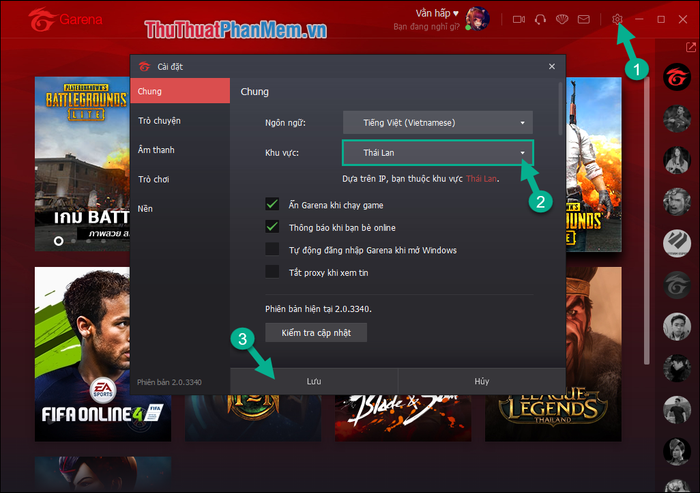
Task: Close the Cài đặt settings dialog
Action: pyautogui.click(x=552, y=67)
